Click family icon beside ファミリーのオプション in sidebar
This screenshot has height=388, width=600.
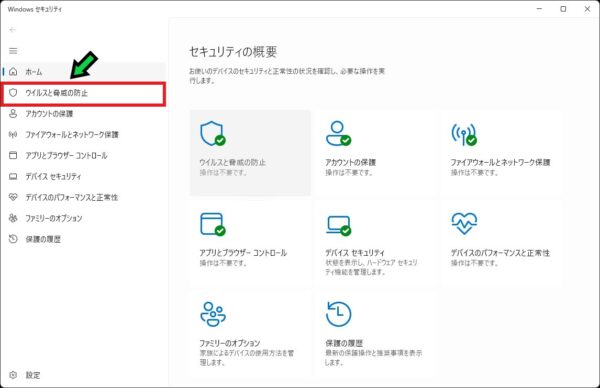(x=13, y=218)
